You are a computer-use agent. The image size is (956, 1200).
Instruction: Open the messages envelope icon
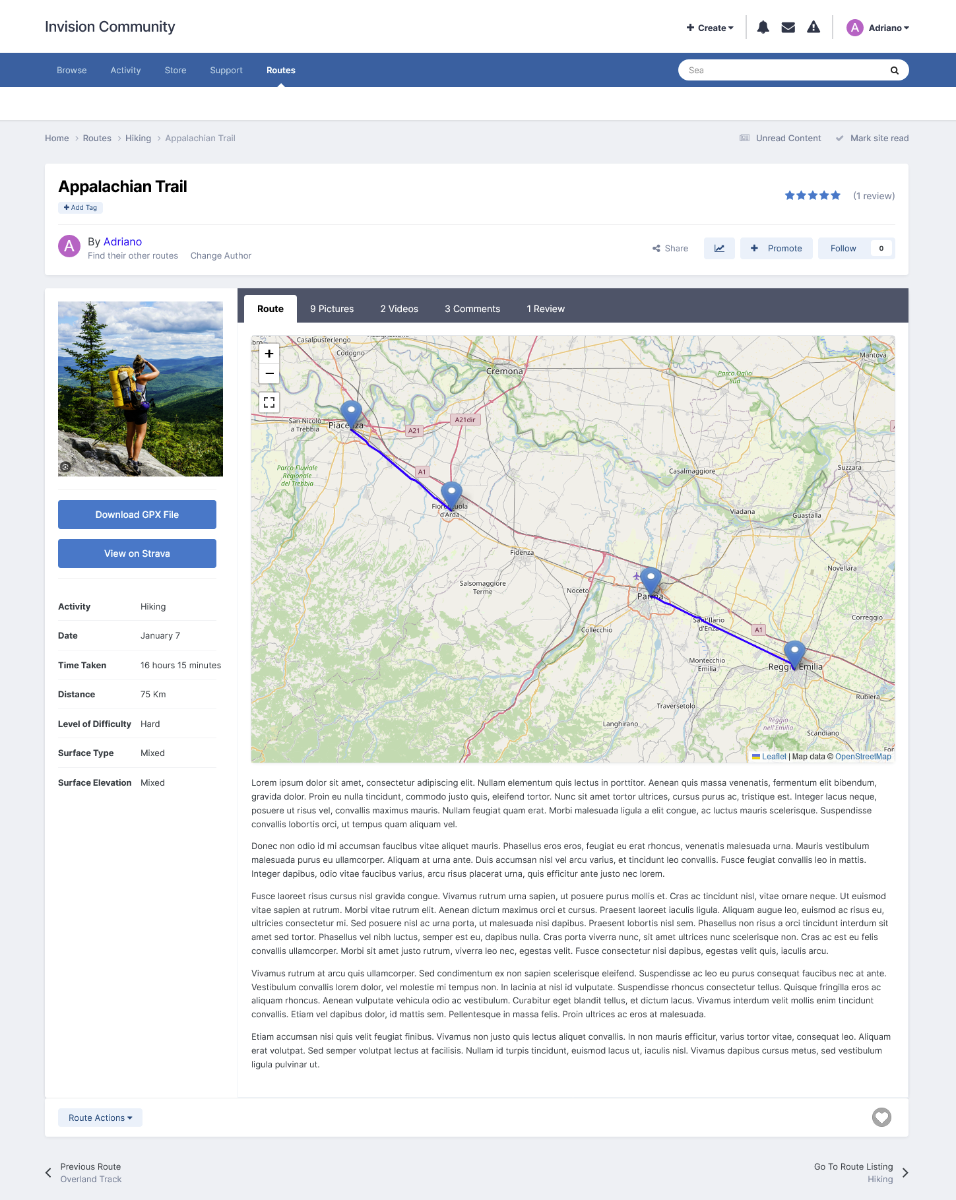coord(788,28)
